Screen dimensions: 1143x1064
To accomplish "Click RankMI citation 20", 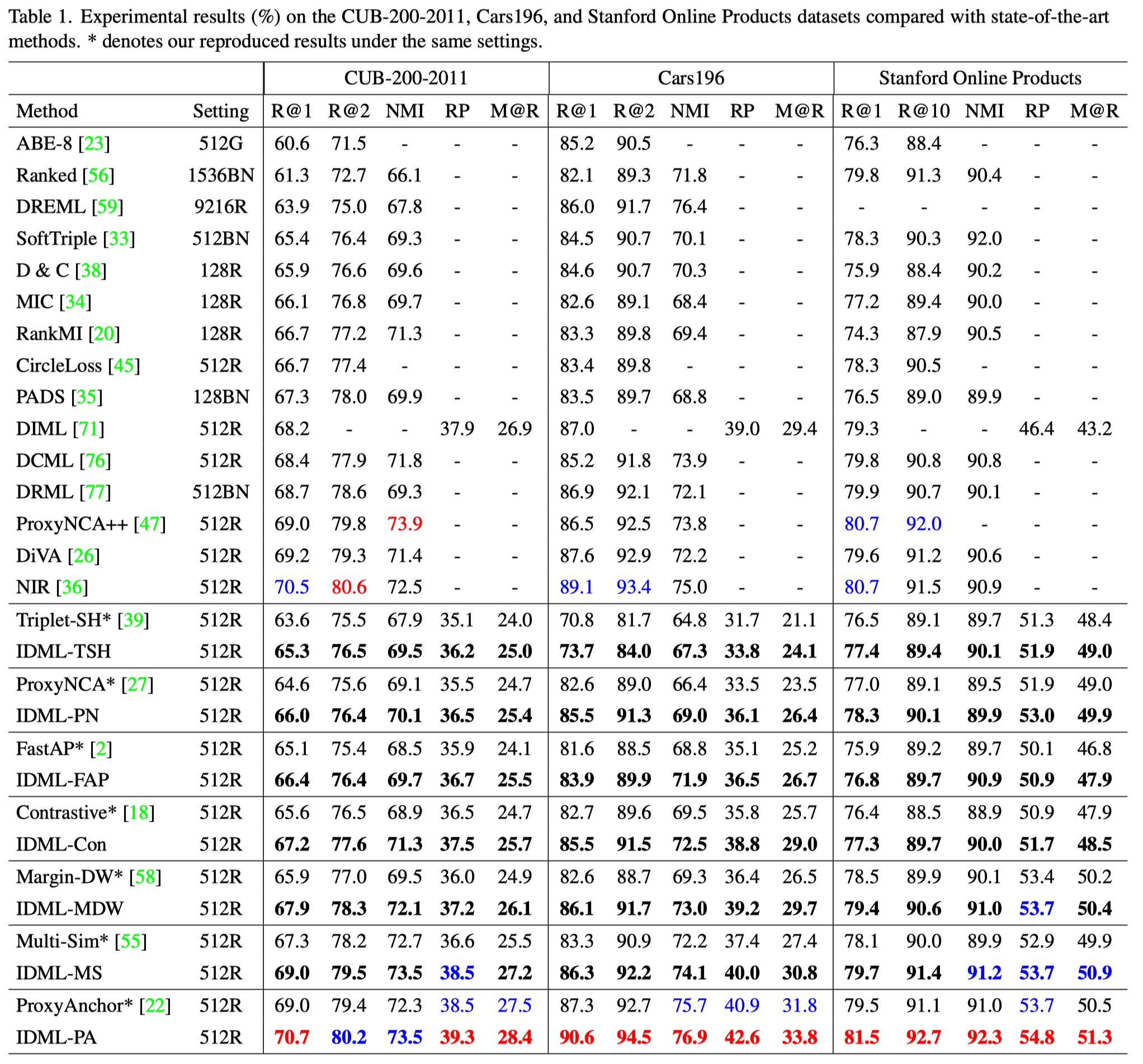I will 103,333.
